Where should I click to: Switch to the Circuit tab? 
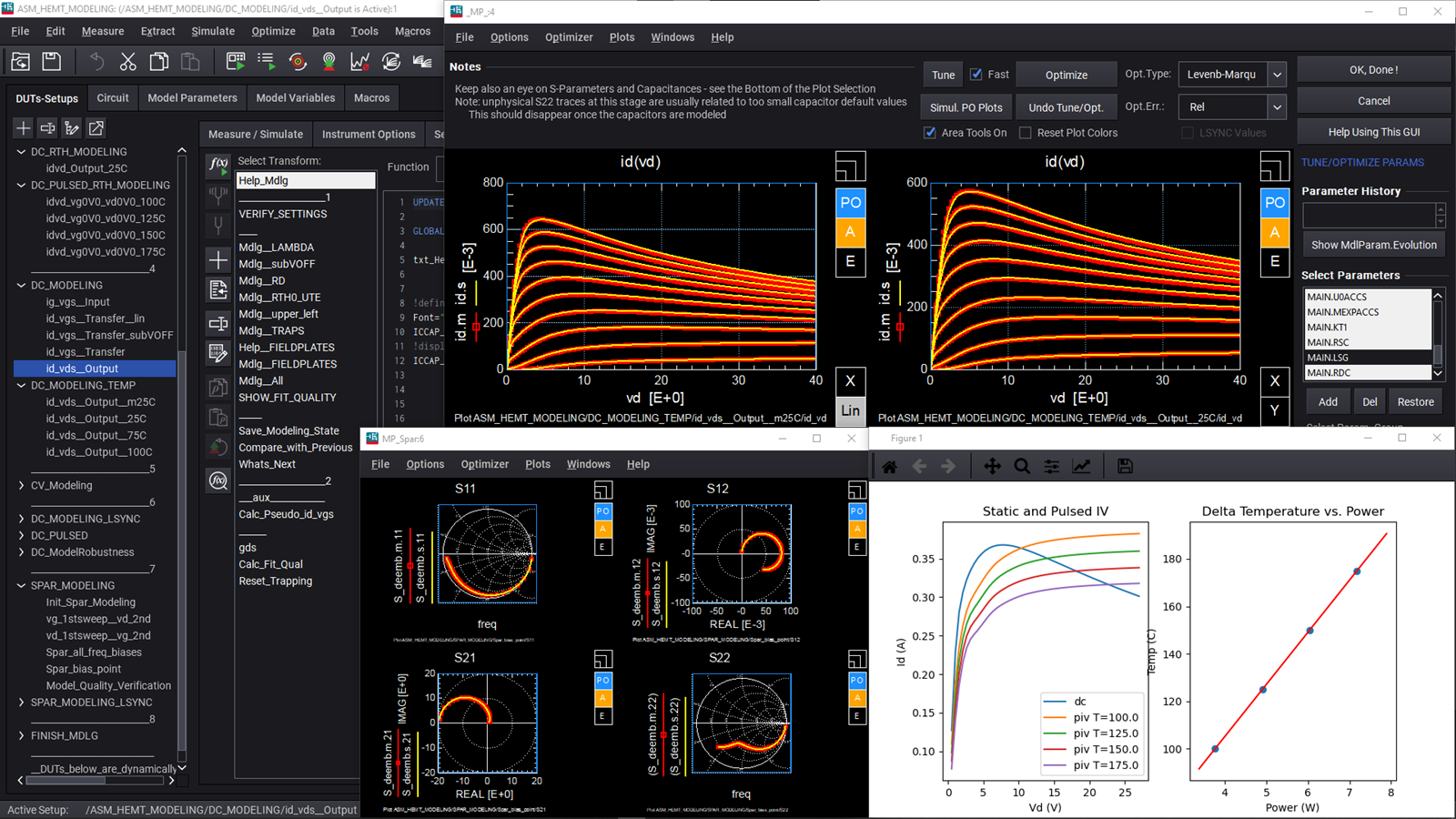[x=112, y=97]
